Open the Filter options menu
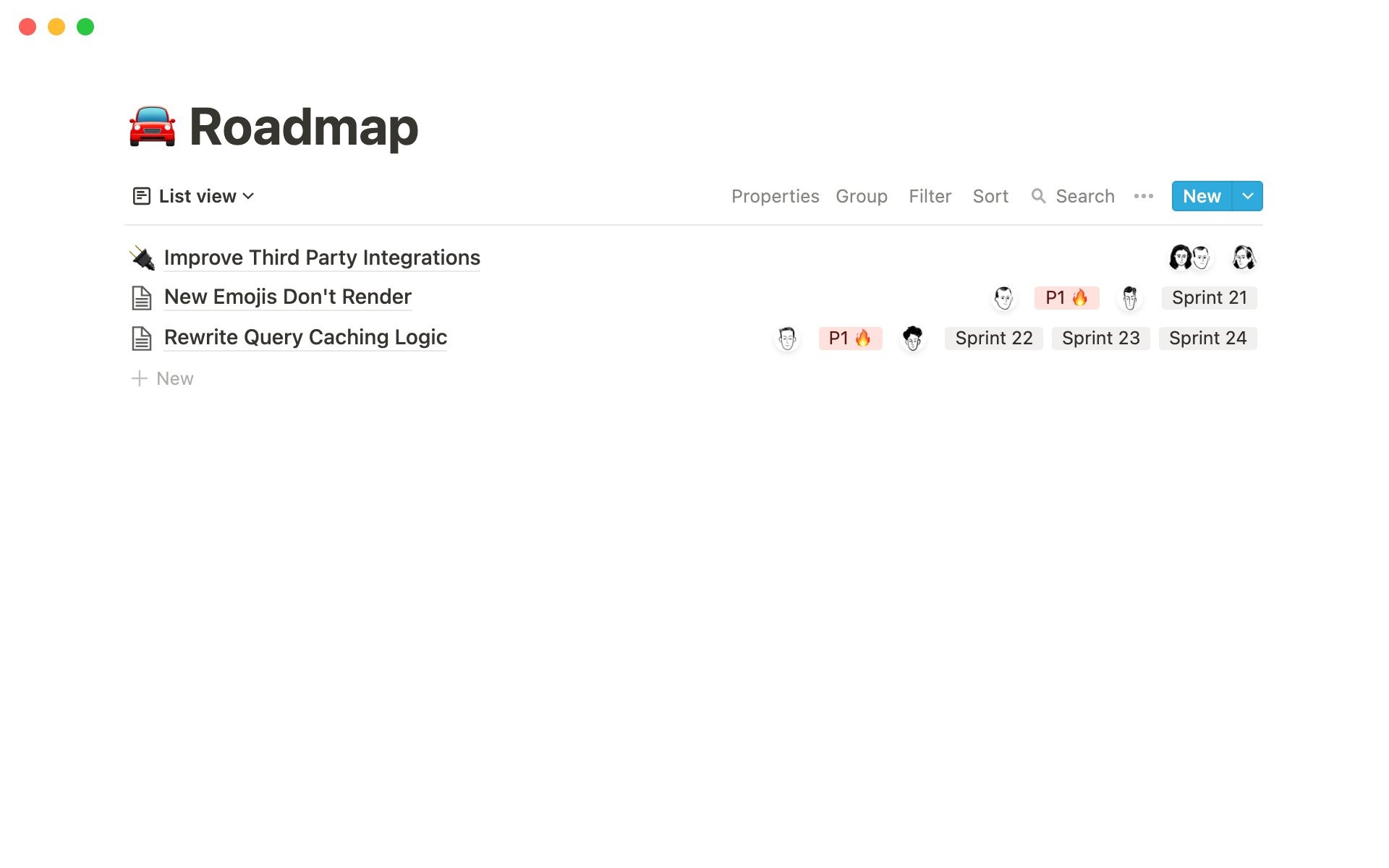 929,196
